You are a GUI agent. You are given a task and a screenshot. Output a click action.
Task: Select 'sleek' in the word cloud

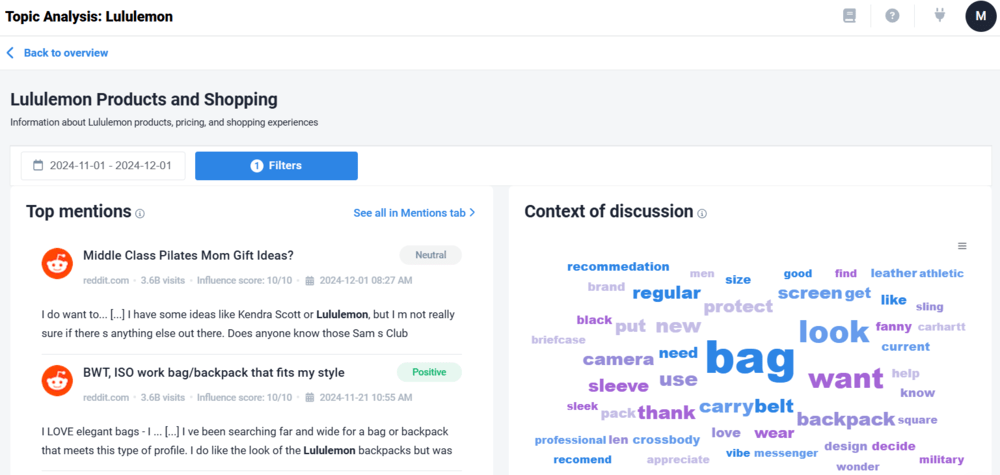(x=582, y=407)
